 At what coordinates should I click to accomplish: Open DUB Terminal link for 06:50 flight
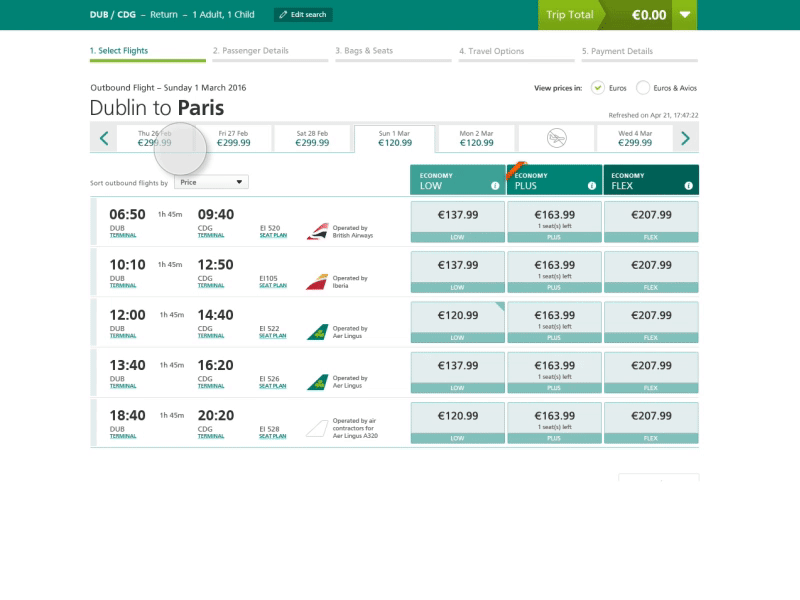tap(123, 235)
